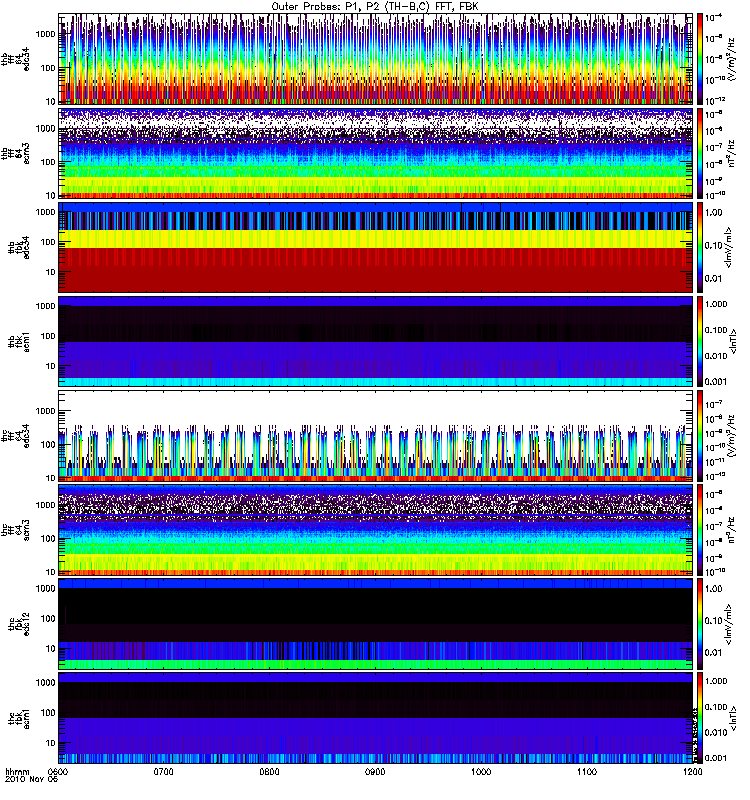
Task: Click the 'thc fff 64 scm3' y-axis title
Action: tap(16, 530)
